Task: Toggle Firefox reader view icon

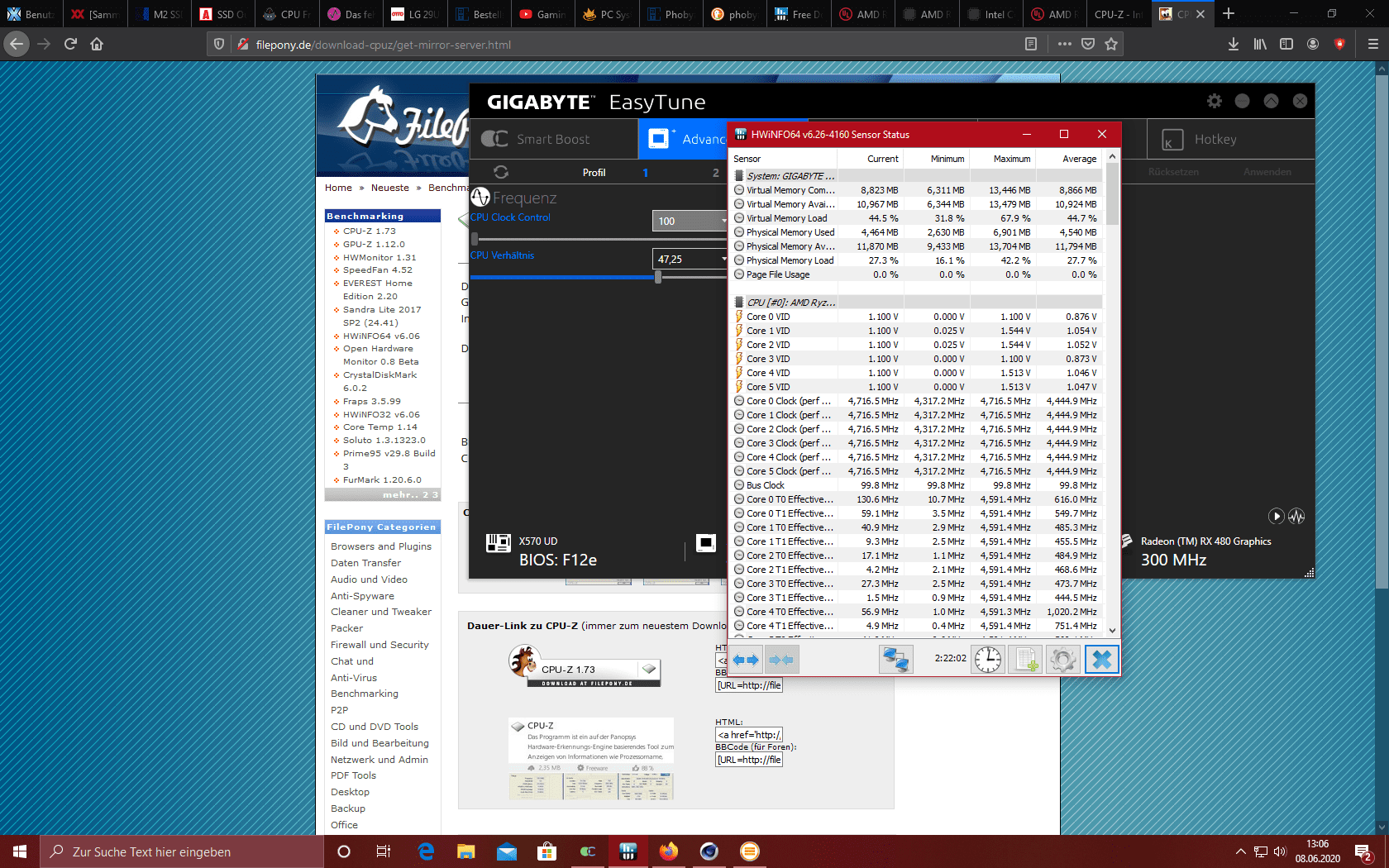Action: coord(1031,44)
